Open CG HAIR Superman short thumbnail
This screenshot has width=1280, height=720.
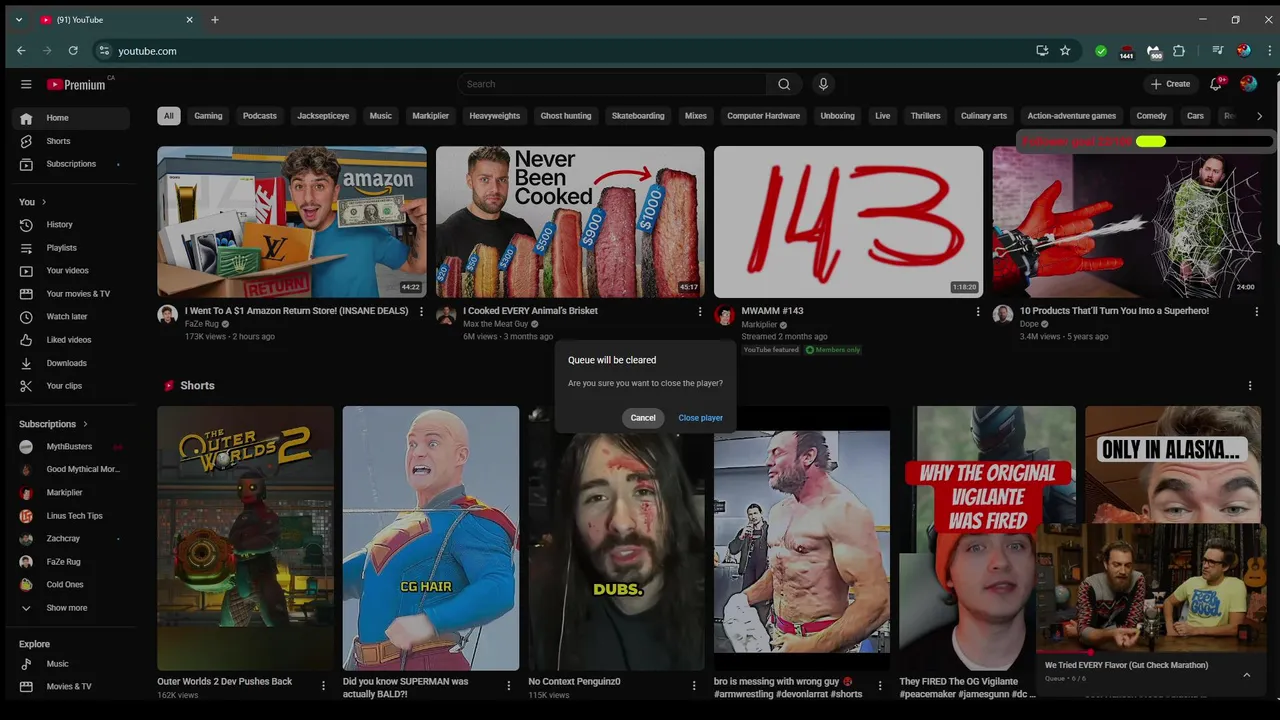point(431,538)
